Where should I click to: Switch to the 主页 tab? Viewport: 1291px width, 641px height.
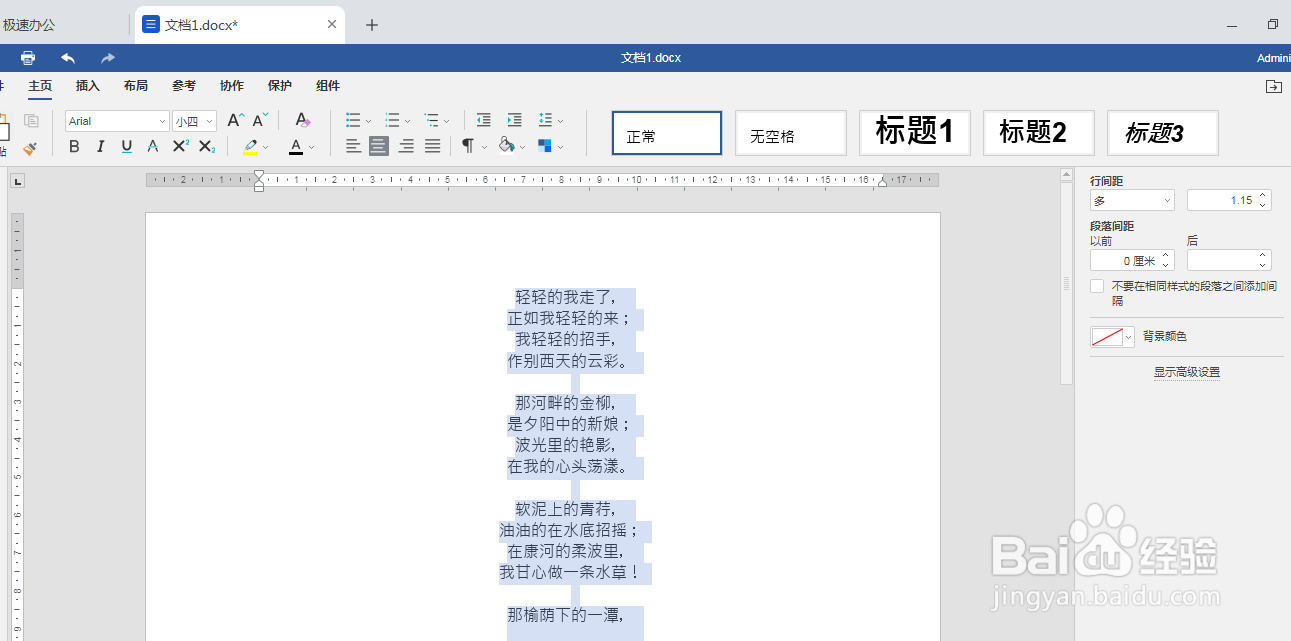pos(40,86)
